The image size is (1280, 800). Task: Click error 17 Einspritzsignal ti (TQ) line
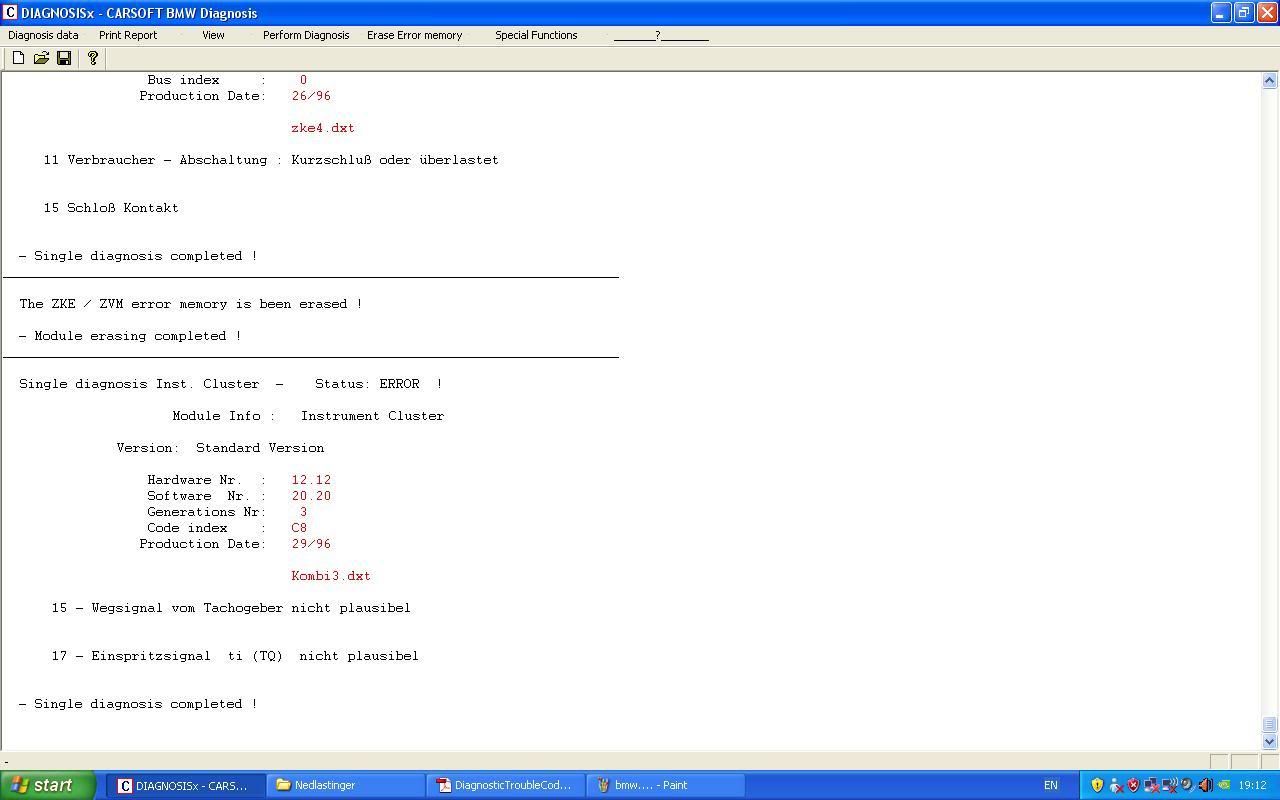click(x=235, y=656)
